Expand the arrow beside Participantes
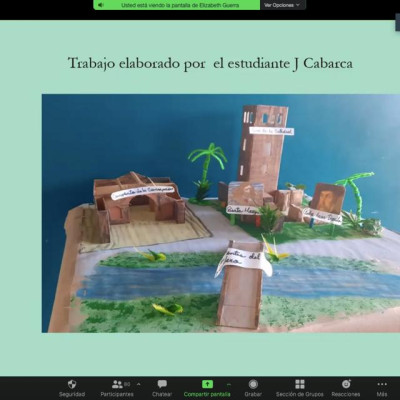 139,384
